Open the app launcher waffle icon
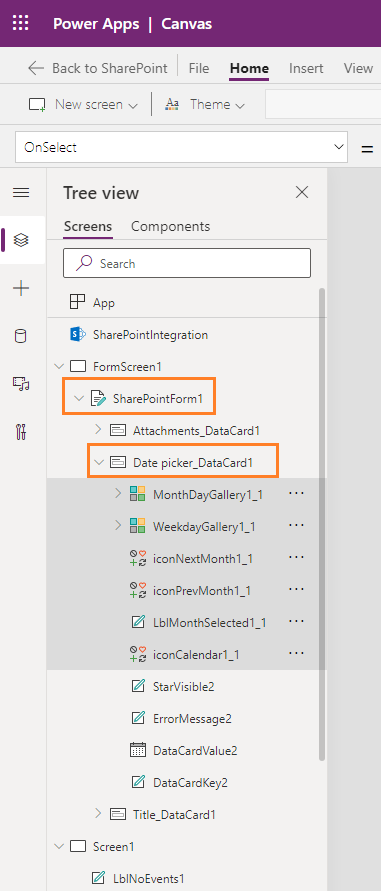 coord(21,24)
